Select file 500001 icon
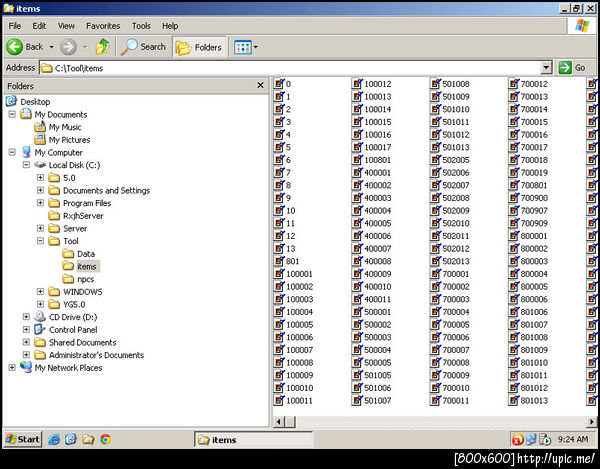Screen dimensions: 600x469 (x=357, y=312)
